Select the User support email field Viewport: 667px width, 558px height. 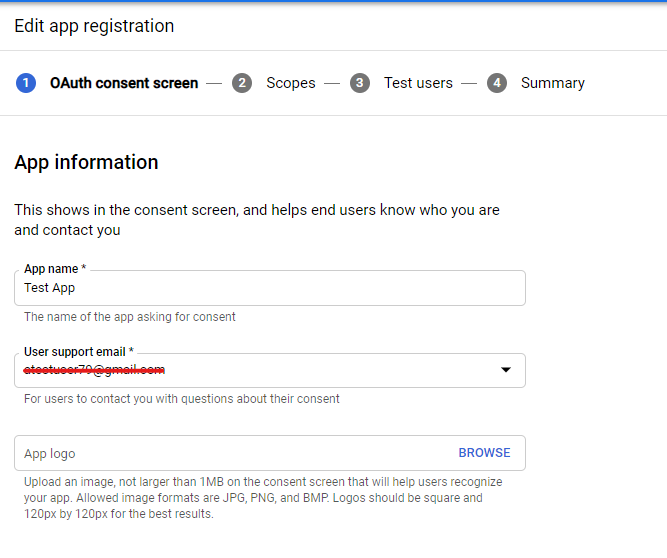[270, 370]
